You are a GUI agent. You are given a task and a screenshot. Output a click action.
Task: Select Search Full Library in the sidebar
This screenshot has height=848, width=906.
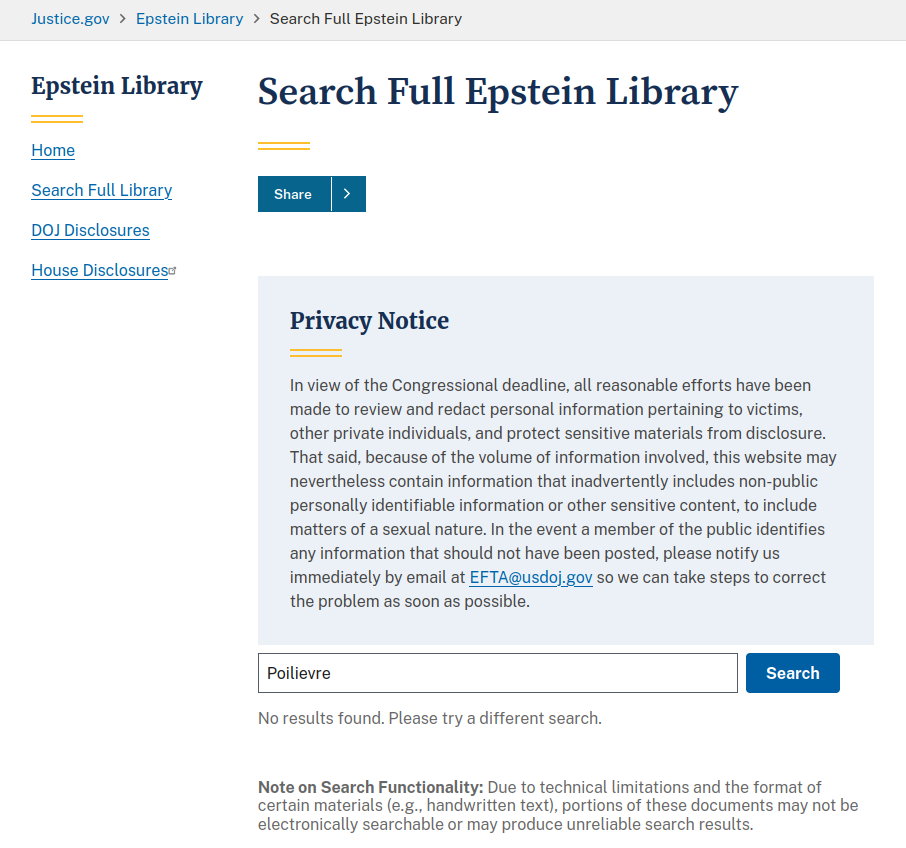click(x=101, y=191)
